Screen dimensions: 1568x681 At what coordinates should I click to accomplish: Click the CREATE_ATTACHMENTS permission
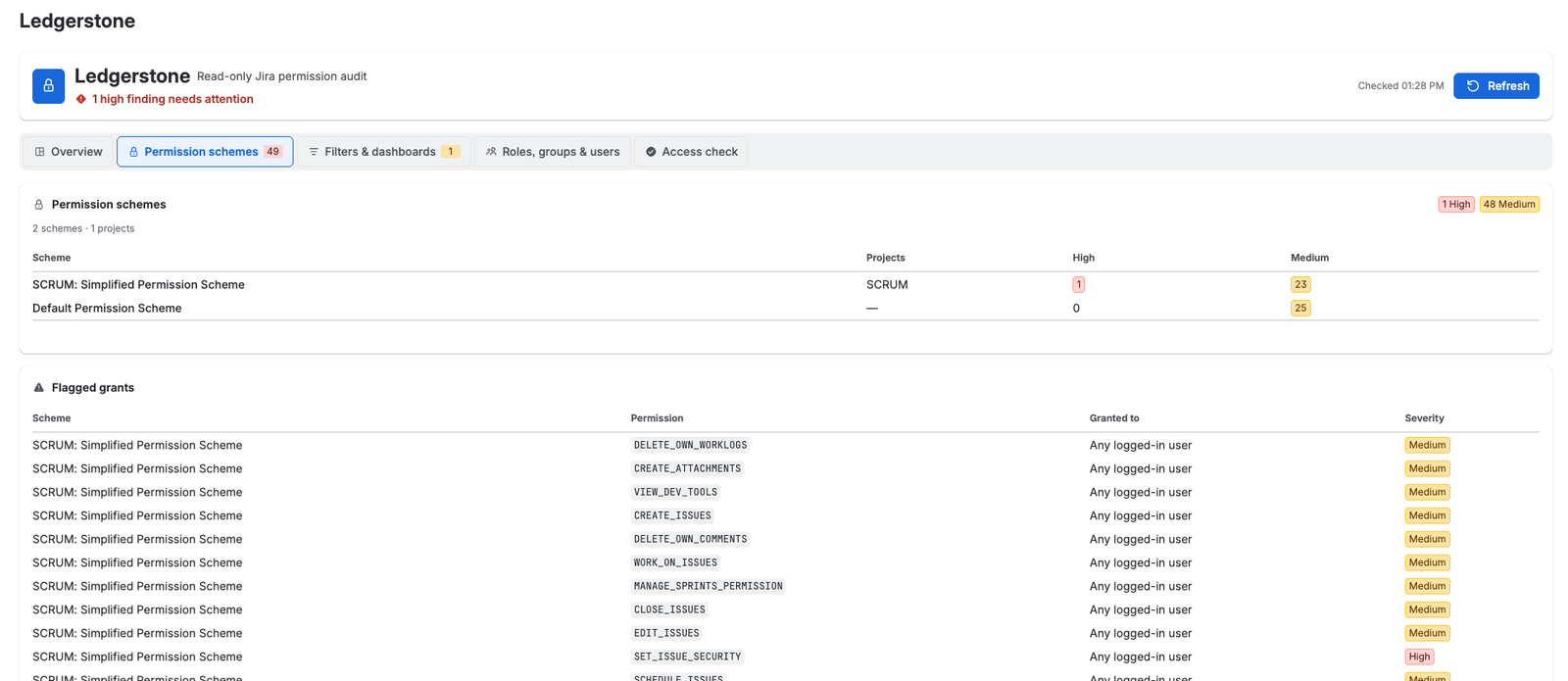pyautogui.click(x=687, y=469)
